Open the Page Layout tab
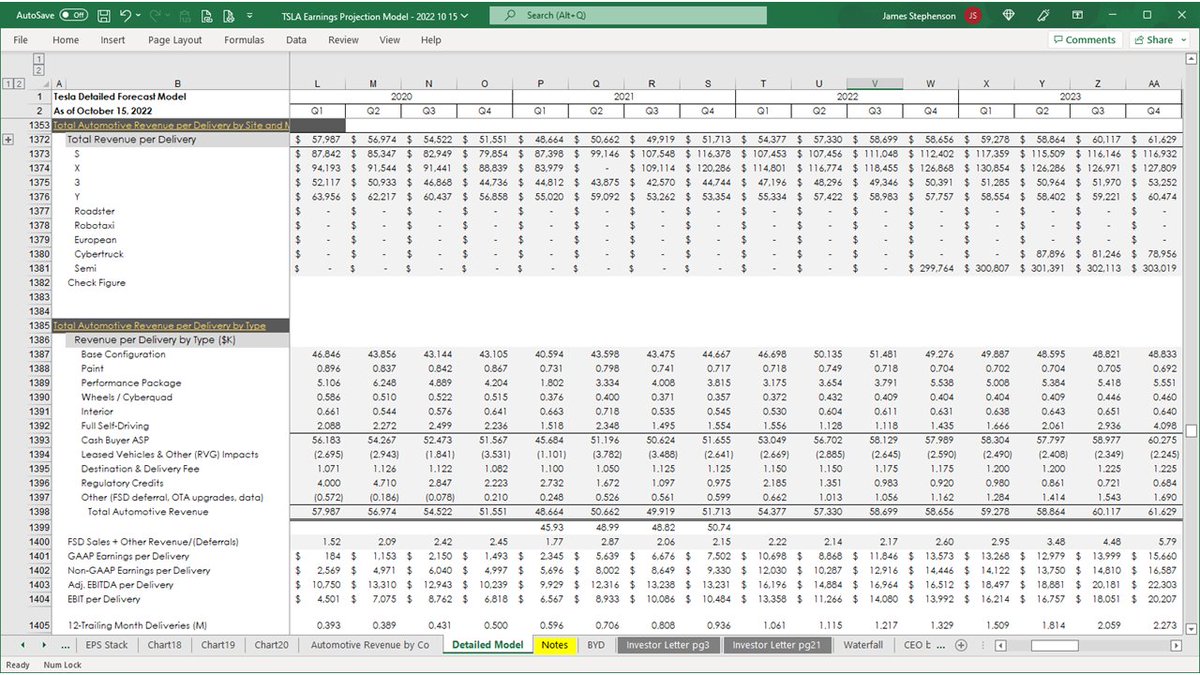Screen dimensions: 1200x675 [175, 40]
